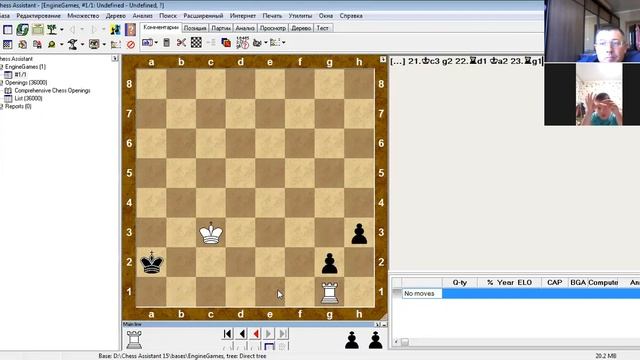Click the green magnifier search icon
Screen dimensions: 640x360
(x=52, y=44)
